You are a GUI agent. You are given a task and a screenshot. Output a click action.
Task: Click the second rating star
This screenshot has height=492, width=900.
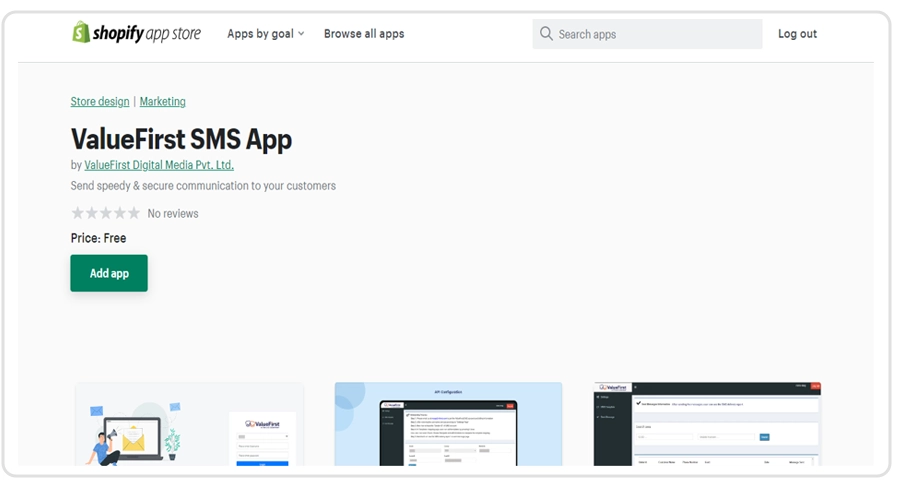point(91,213)
